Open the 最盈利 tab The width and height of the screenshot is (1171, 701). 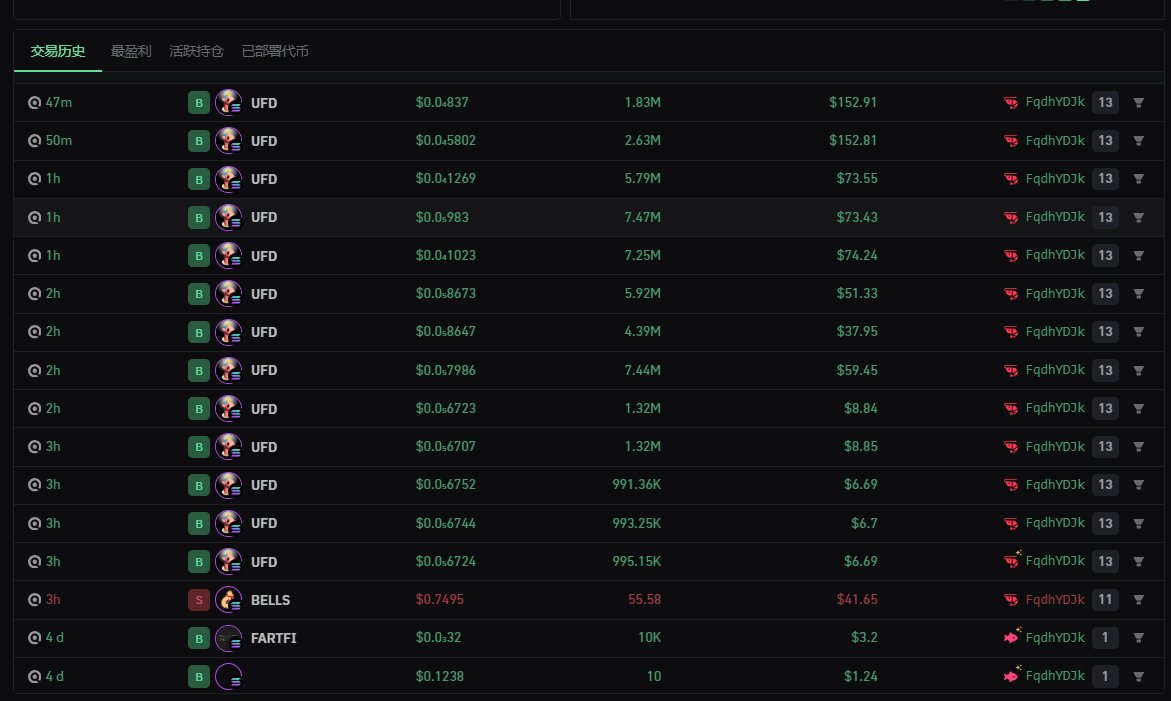(x=131, y=51)
